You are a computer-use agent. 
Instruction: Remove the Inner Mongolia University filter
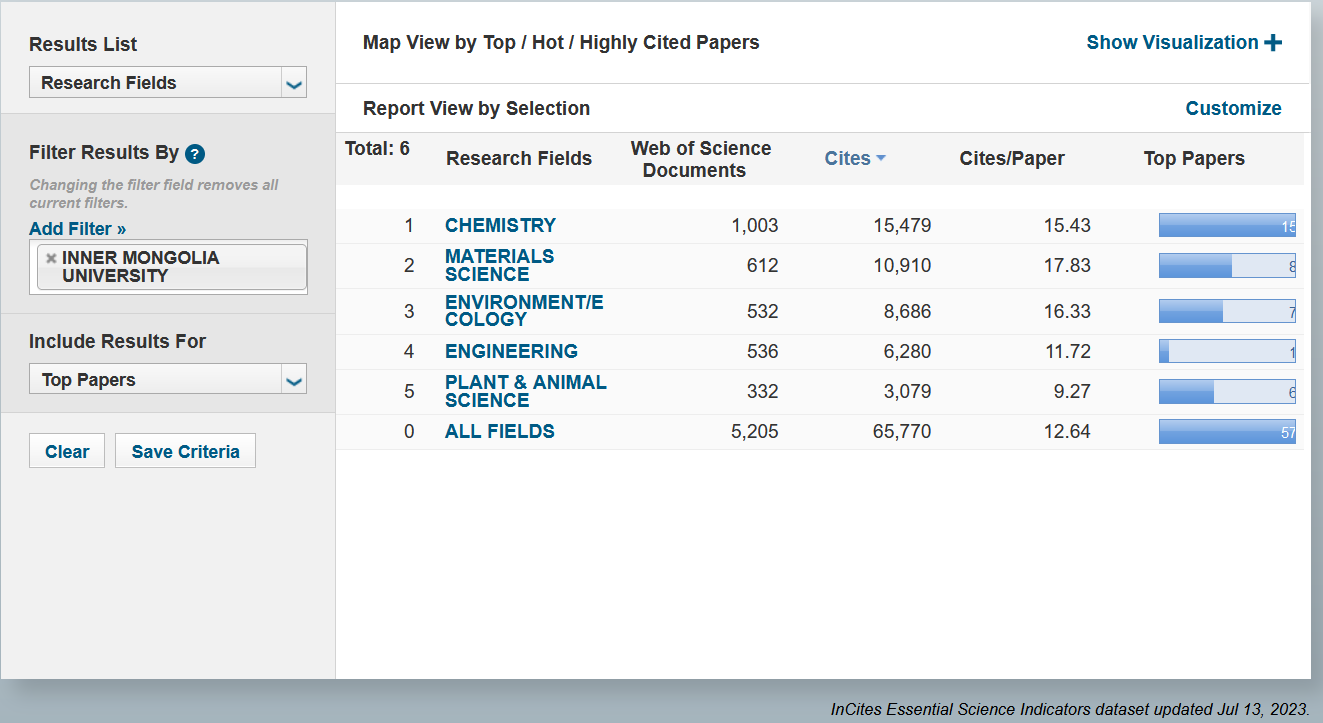(51, 258)
